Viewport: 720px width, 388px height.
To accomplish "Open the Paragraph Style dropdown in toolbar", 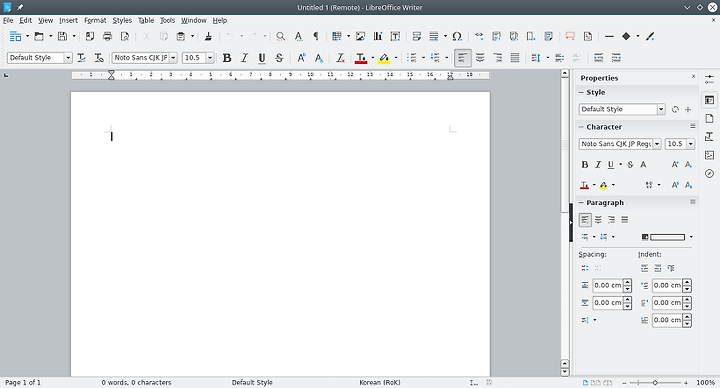I will [68, 58].
